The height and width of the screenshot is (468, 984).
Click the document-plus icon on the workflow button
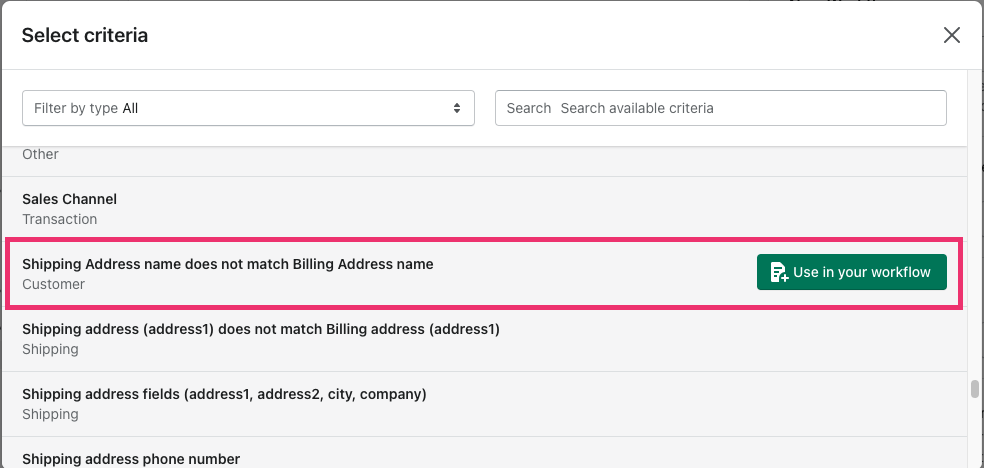coord(779,272)
